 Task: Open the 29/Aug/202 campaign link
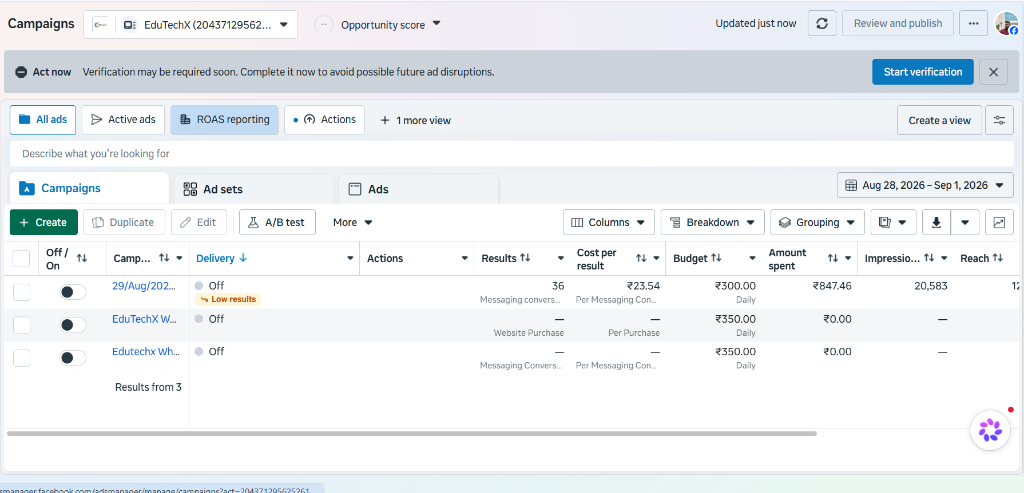(x=146, y=285)
